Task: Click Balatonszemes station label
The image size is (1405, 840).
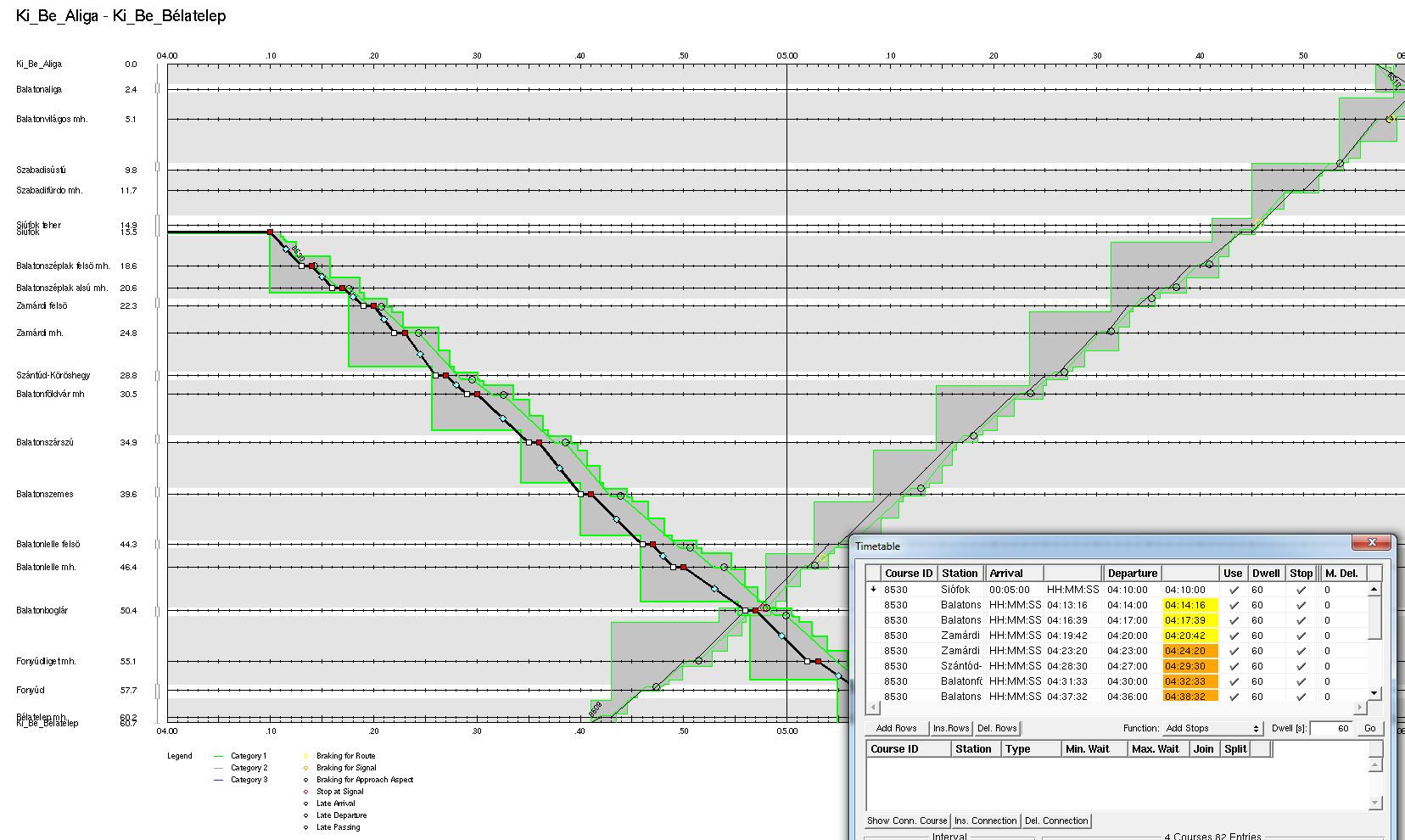Action: click(x=44, y=494)
